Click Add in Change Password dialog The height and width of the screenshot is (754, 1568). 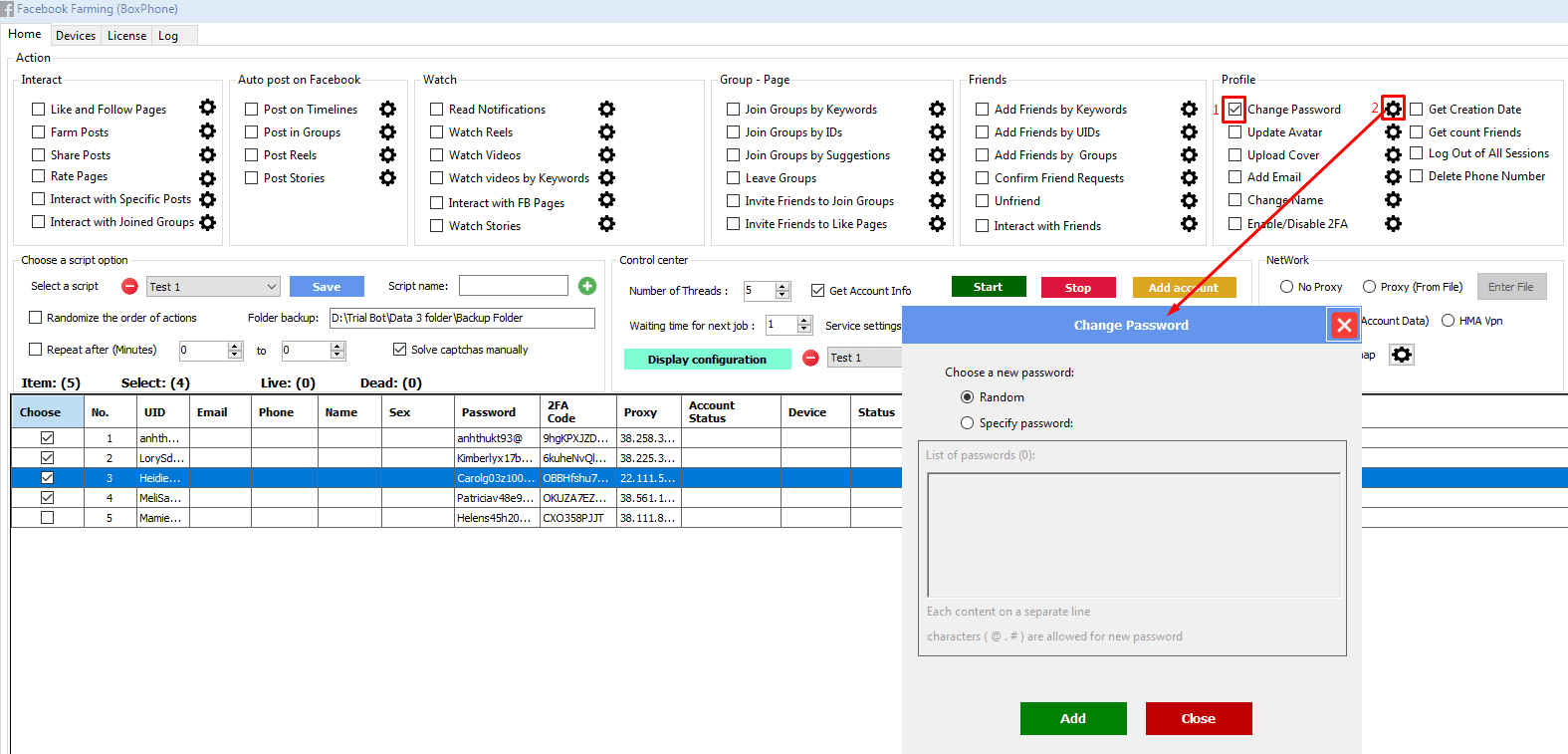1073,718
